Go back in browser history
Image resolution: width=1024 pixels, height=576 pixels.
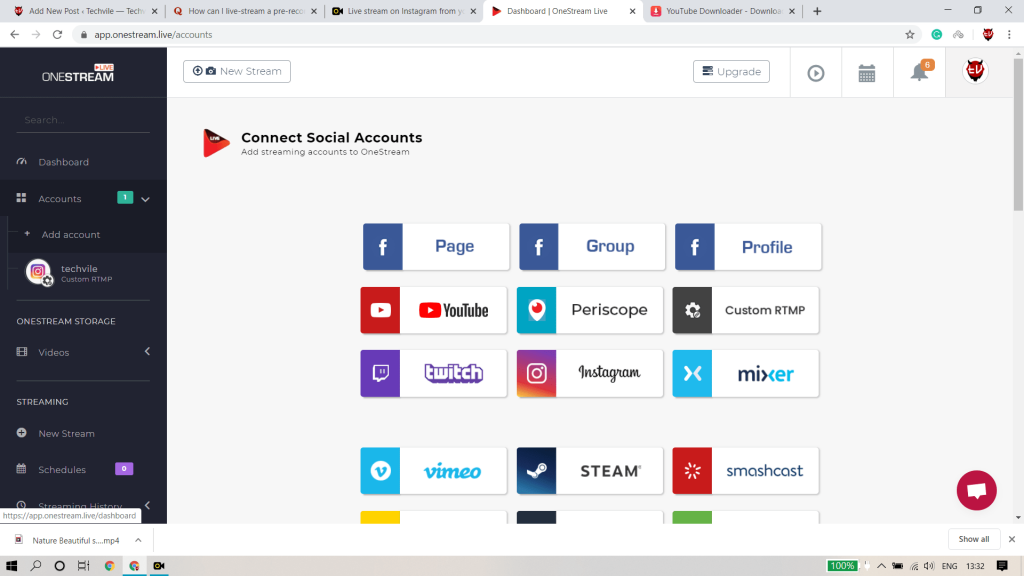14,35
